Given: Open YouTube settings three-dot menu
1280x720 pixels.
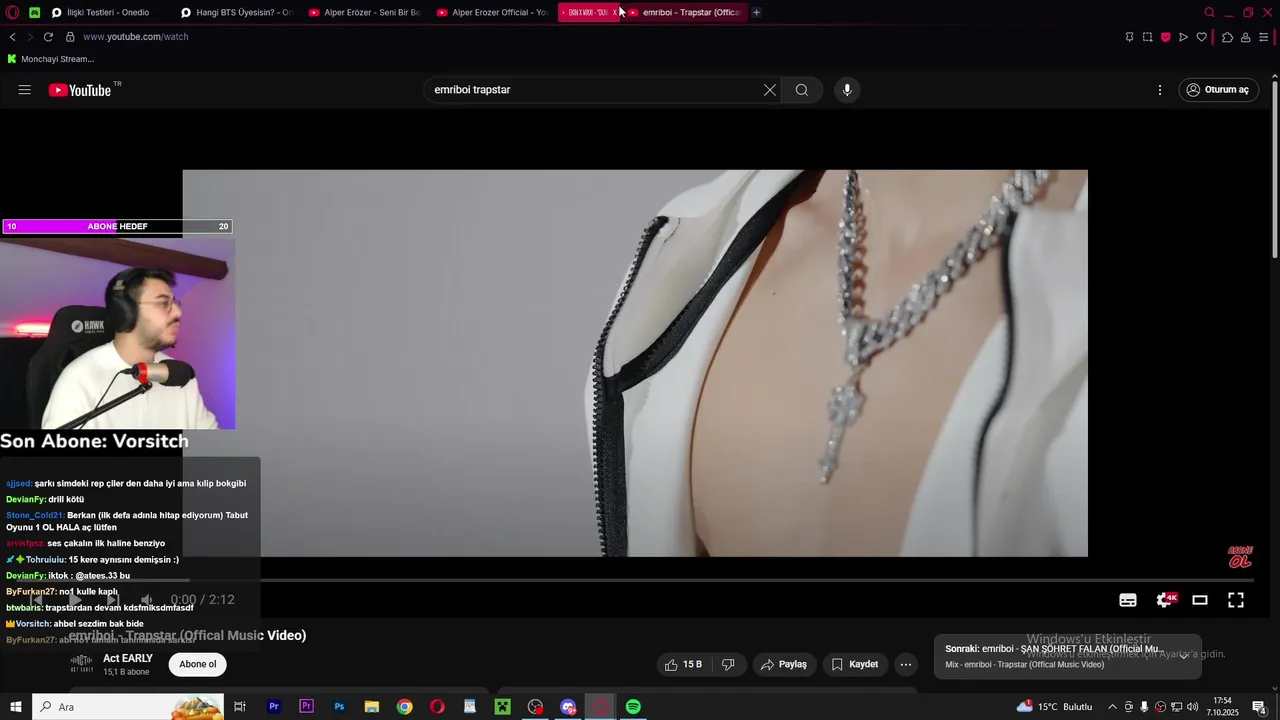Looking at the screenshot, I should [x=1160, y=90].
